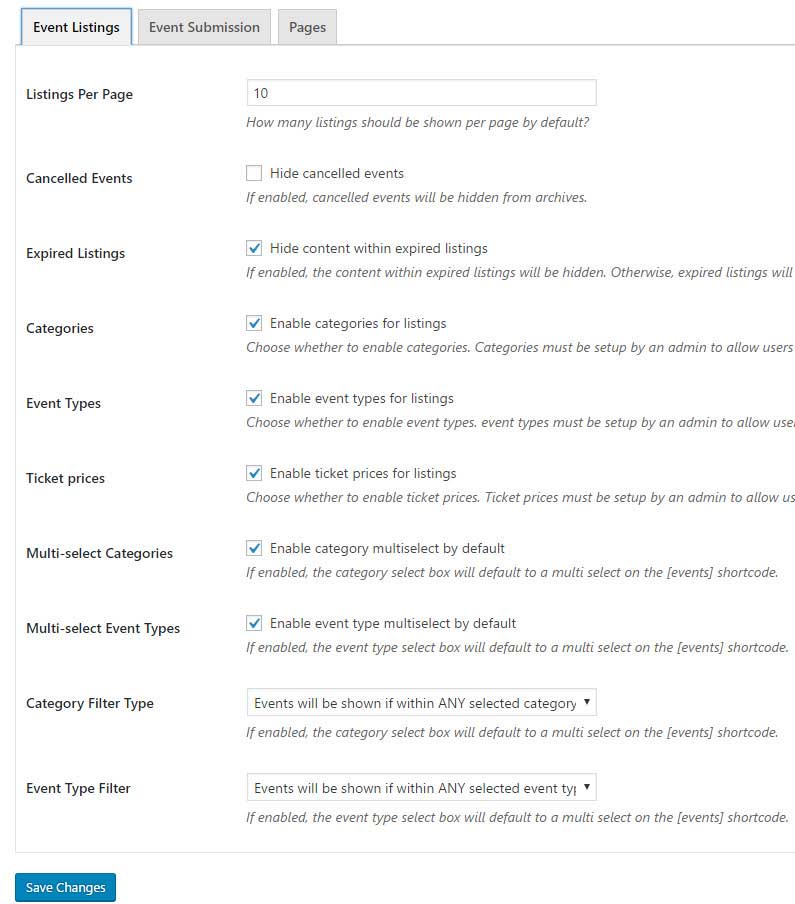795x904 pixels.
Task: Expand the Event Type Filter dropdown
Action: point(421,788)
